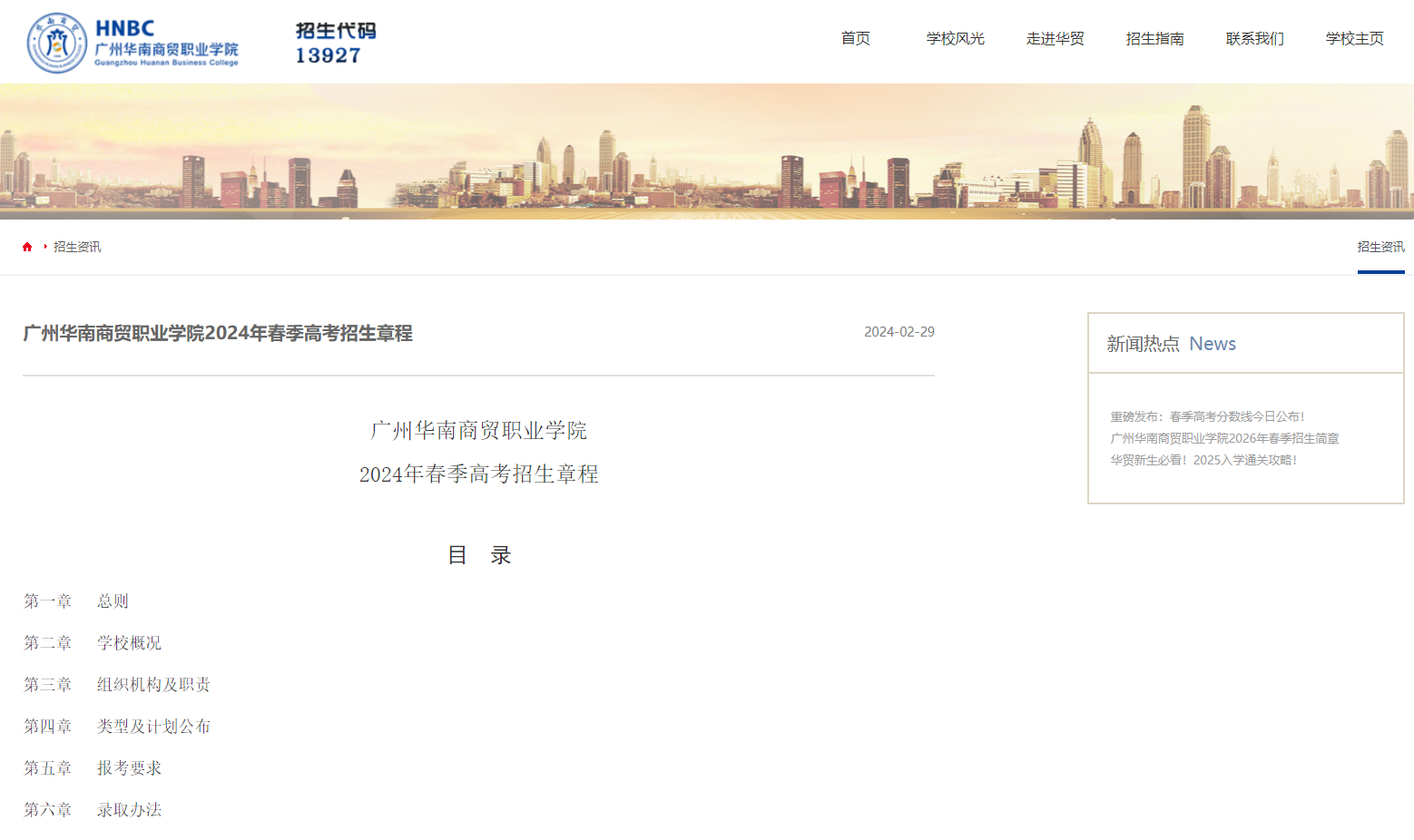1414x840 pixels.
Task: Open 华贸新生必看！2025入学通关攻略
Action: [1204, 460]
